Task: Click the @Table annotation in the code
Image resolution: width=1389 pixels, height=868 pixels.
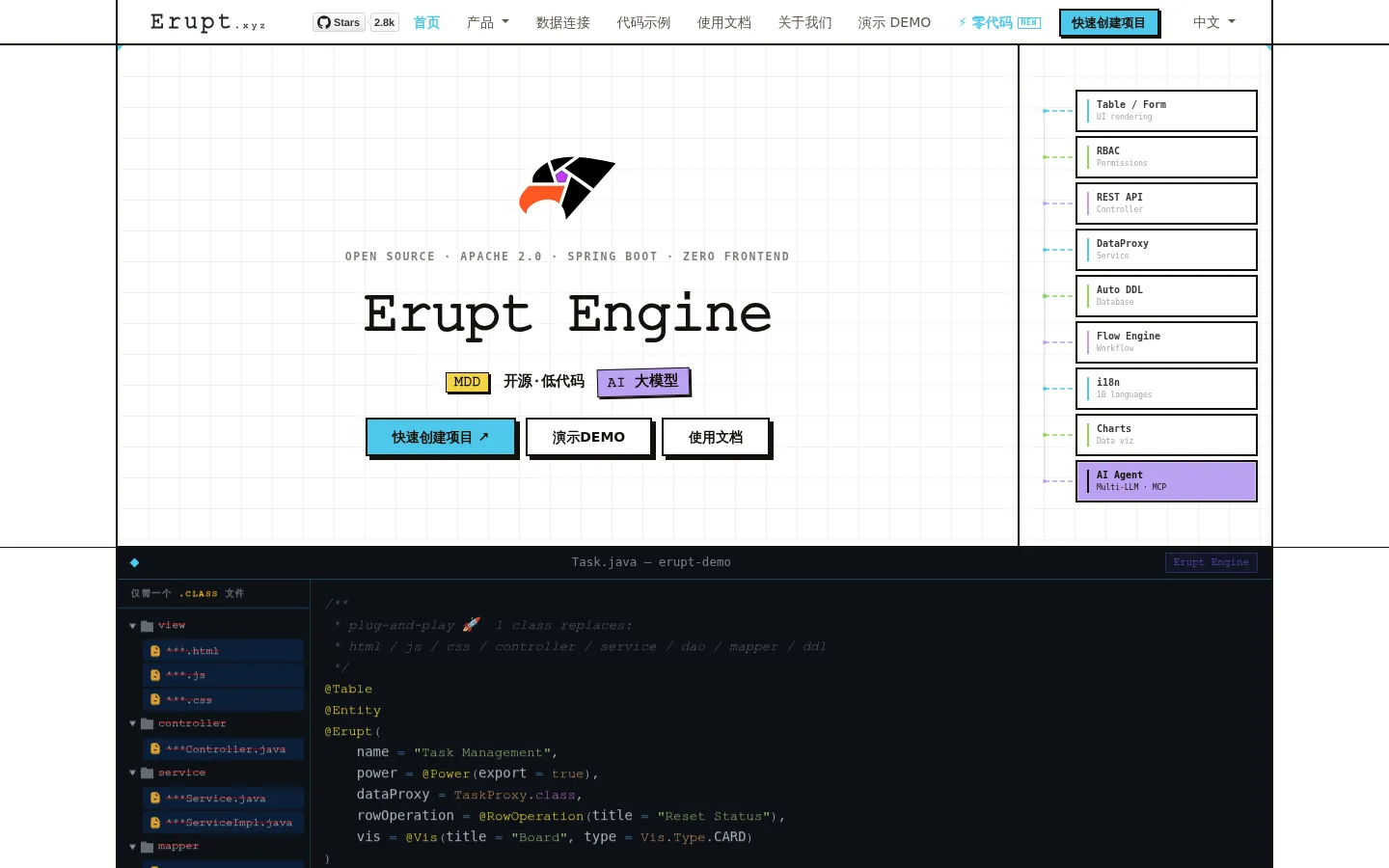Action: pyautogui.click(x=348, y=689)
